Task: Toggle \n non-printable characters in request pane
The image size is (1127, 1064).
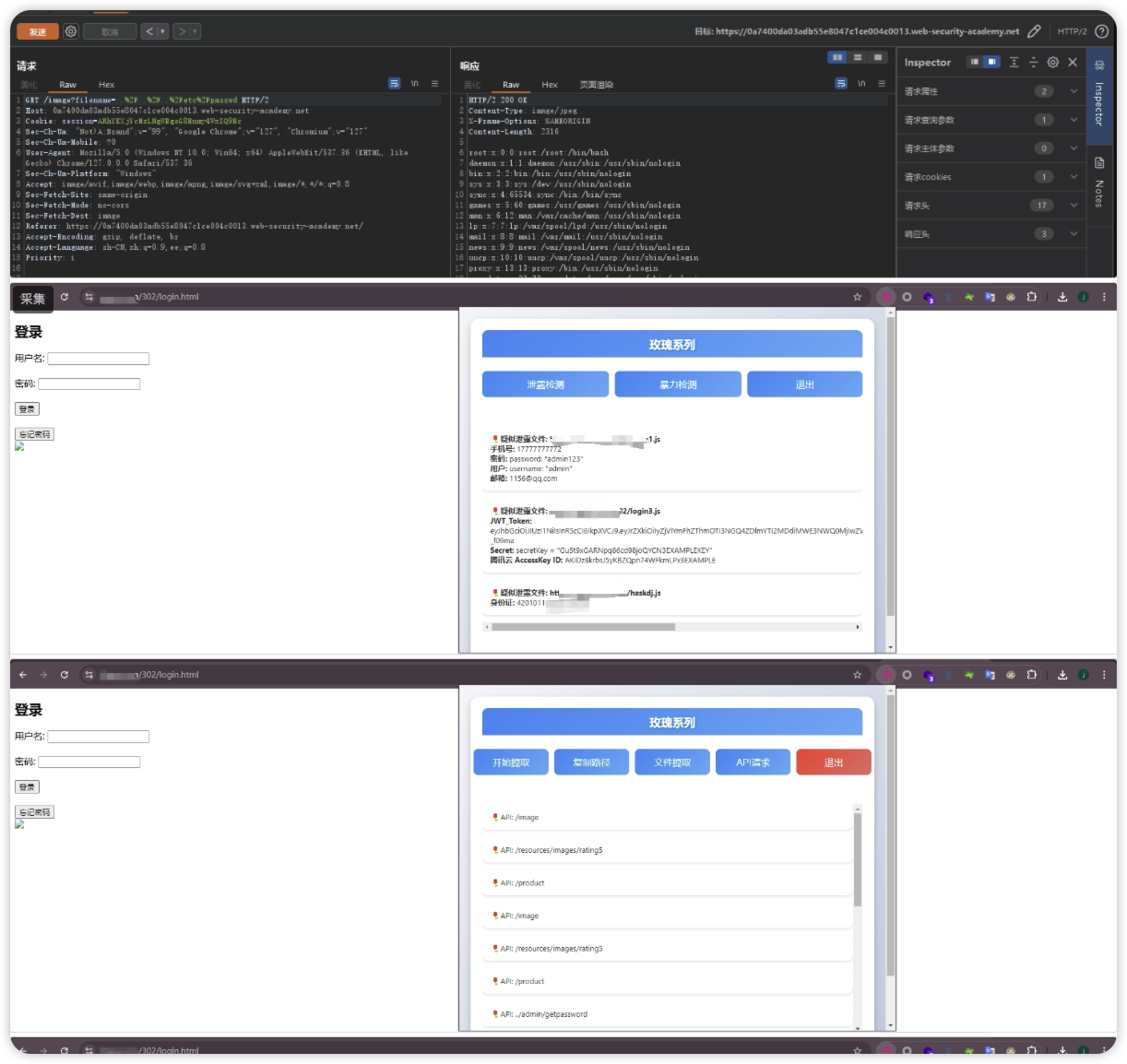Action: coord(415,84)
